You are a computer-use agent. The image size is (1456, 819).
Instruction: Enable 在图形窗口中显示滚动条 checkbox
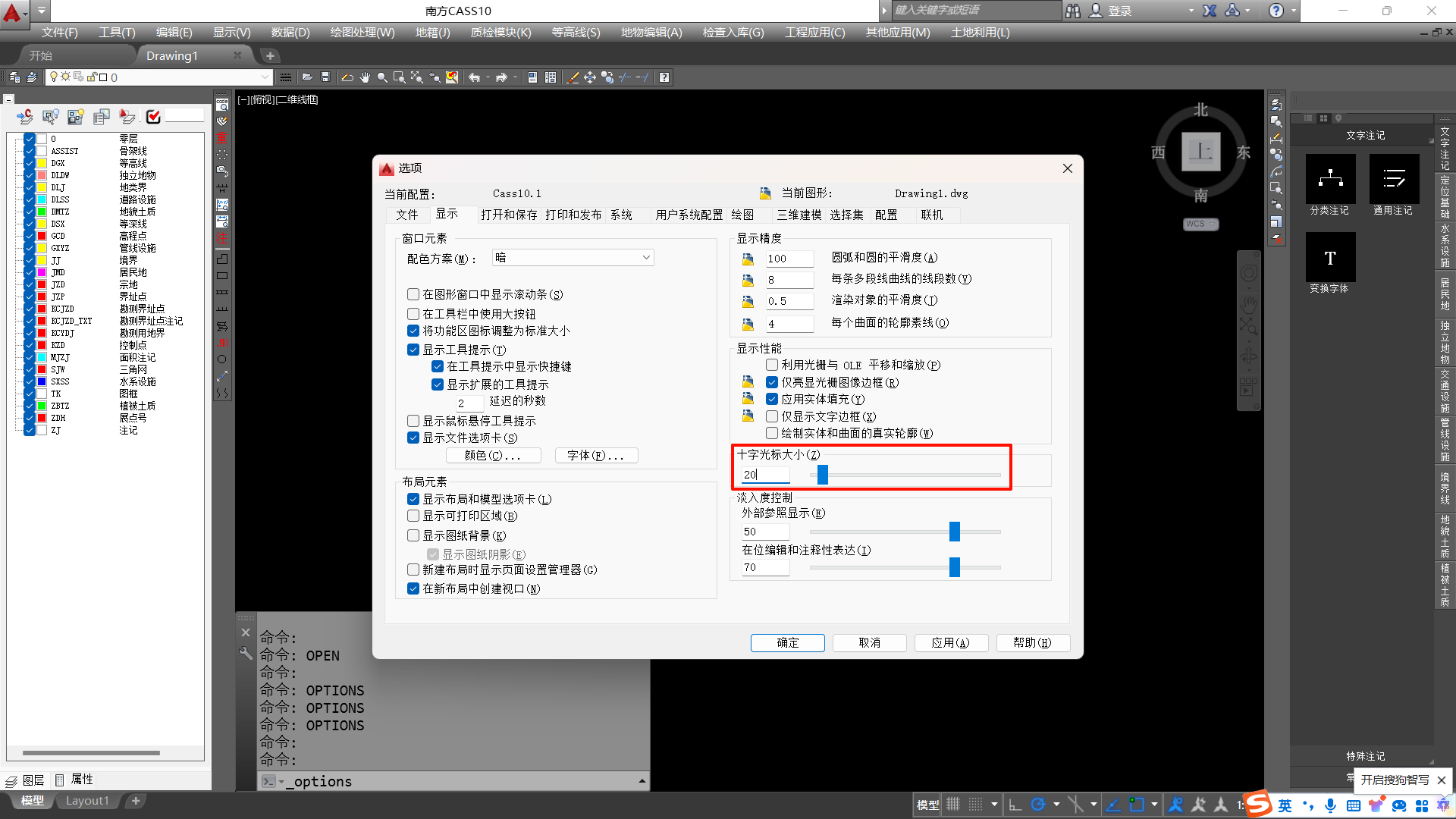coord(413,294)
